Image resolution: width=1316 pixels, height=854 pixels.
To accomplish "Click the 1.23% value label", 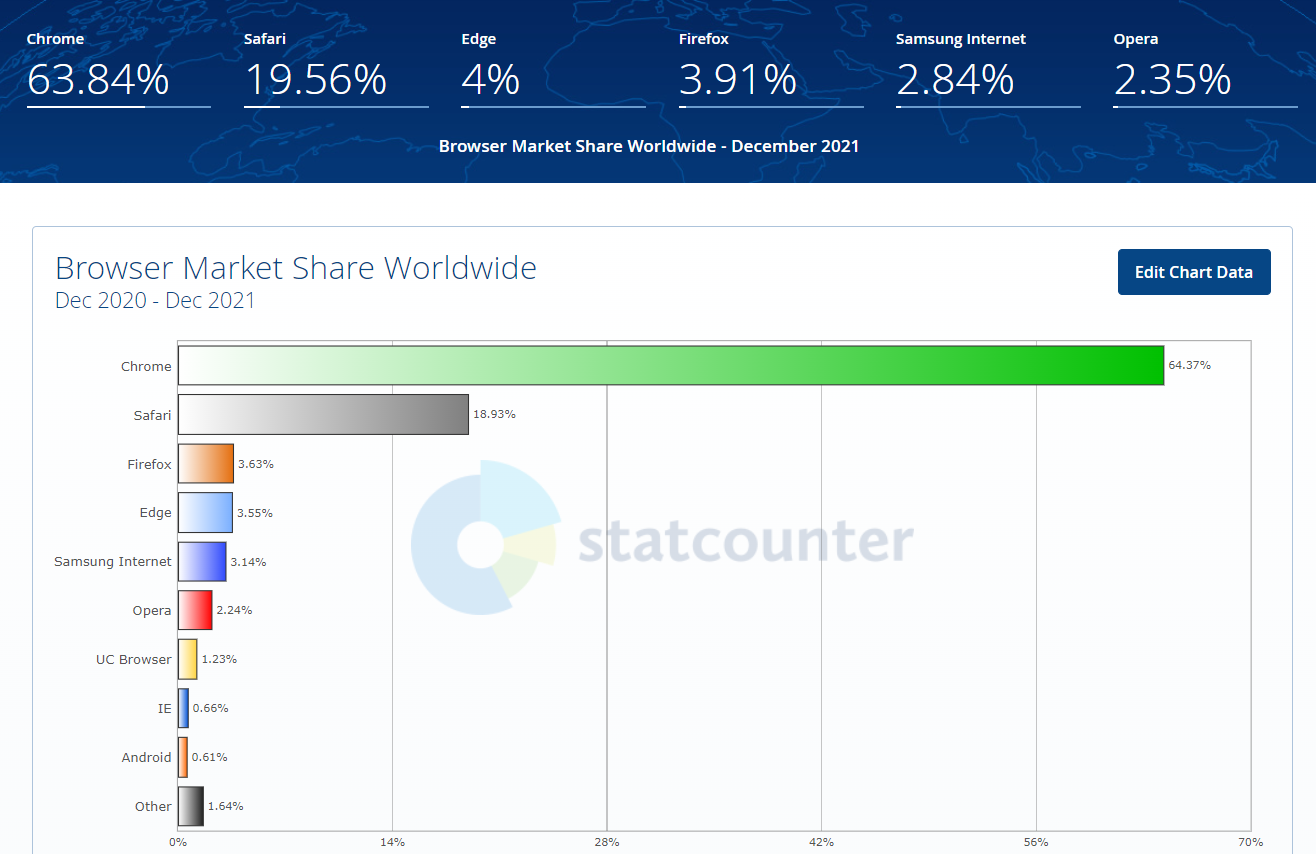I will pyautogui.click(x=219, y=660).
